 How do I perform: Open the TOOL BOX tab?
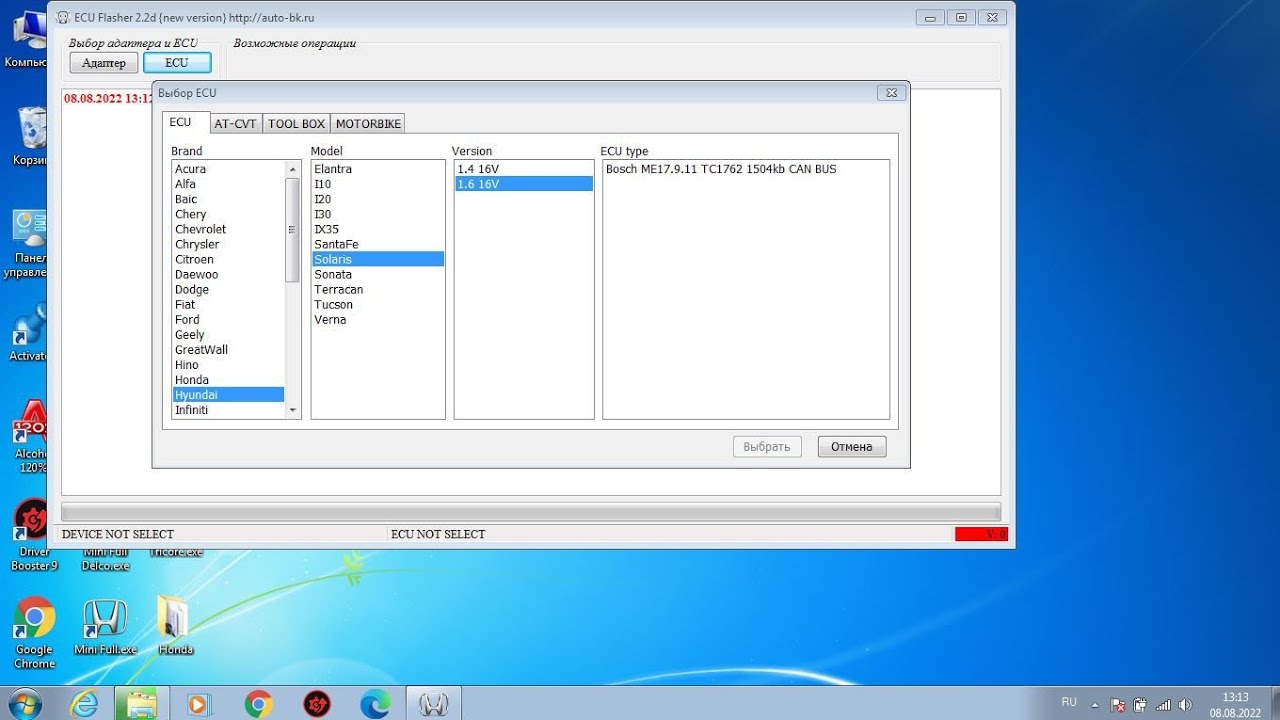(296, 124)
